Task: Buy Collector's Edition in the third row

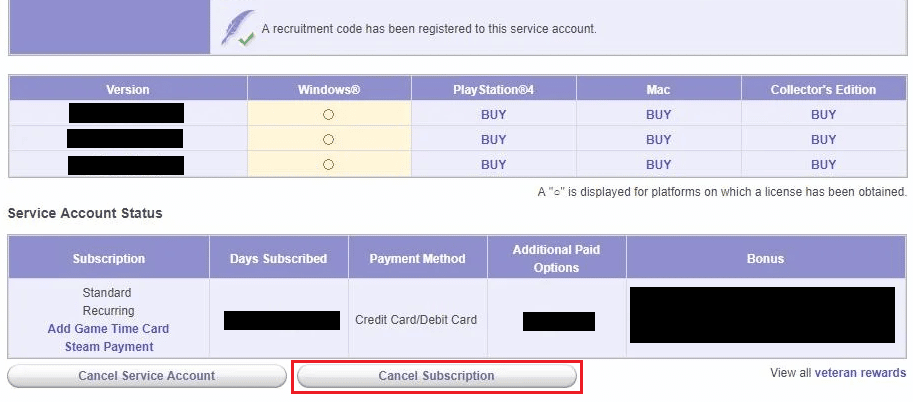Action: point(824,165)
